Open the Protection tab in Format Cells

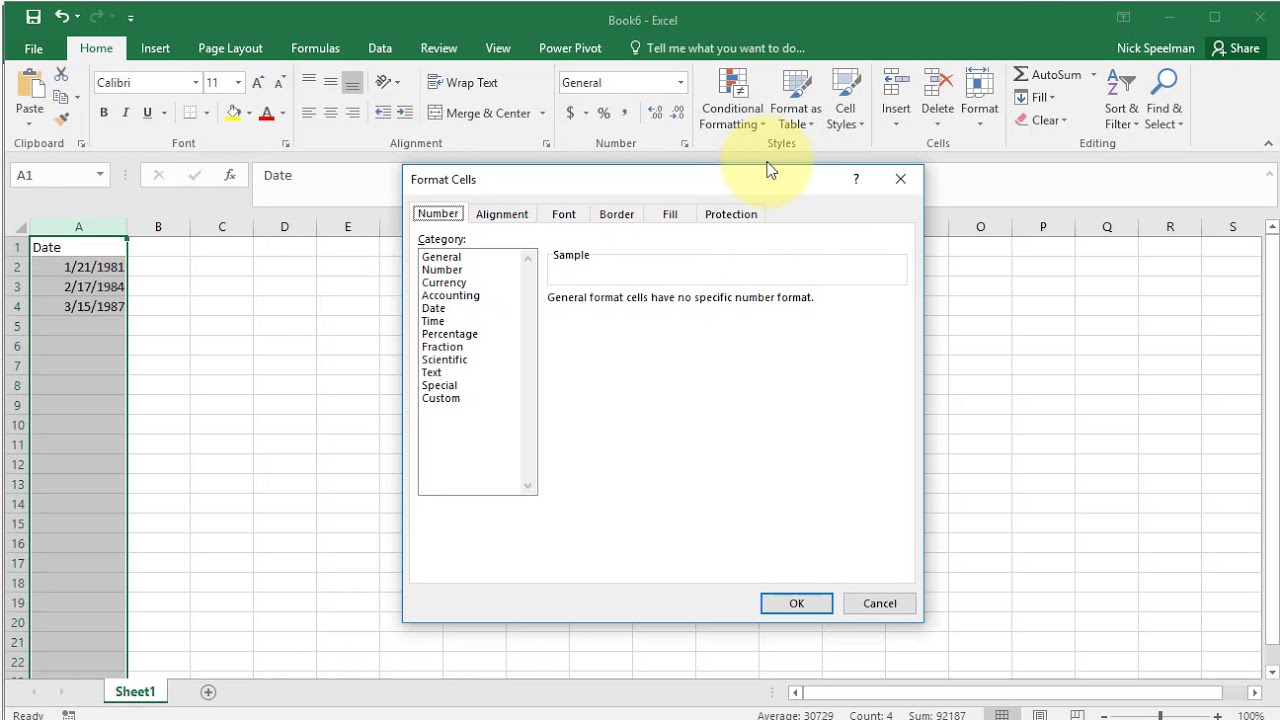point(731,214)
